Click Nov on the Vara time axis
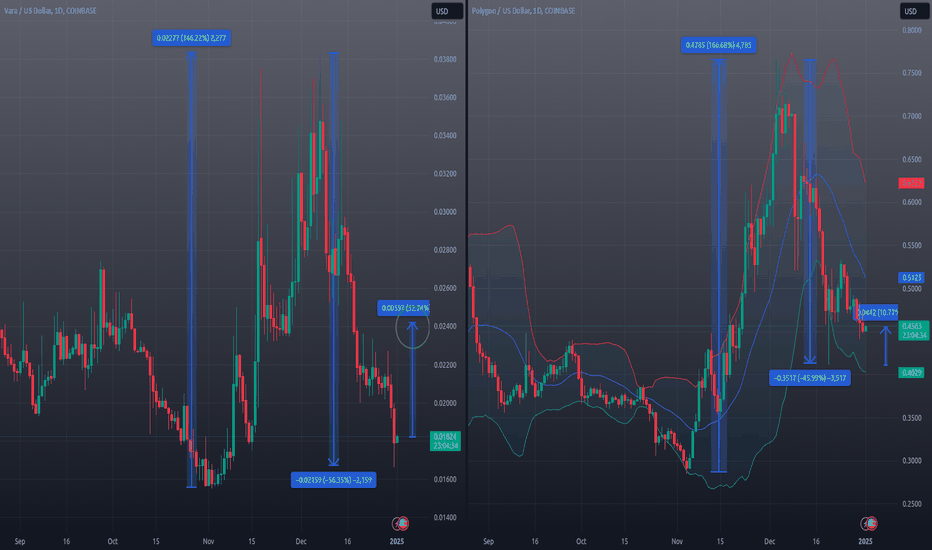This screenshot has width=932, height=550. 208,542
